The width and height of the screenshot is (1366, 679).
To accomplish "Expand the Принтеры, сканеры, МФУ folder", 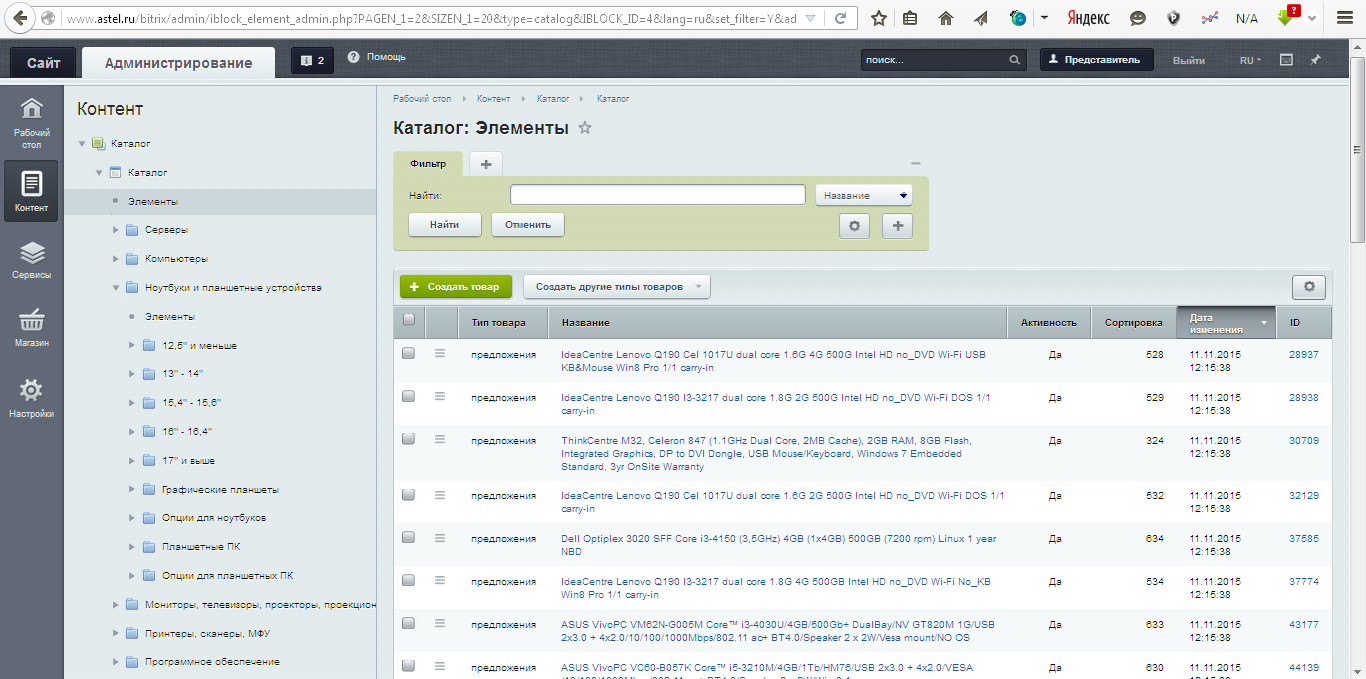I will pos(116,633).
